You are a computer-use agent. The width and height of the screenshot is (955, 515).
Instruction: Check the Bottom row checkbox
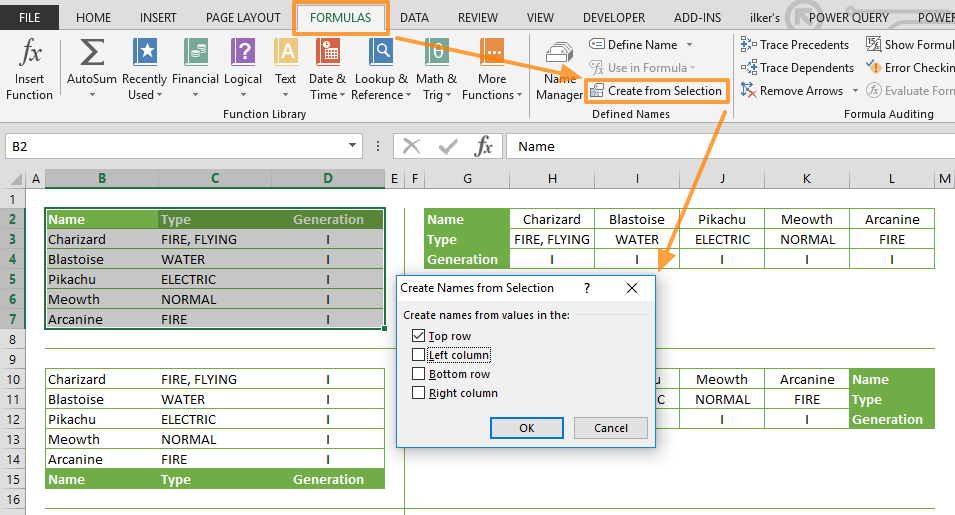(x=418, y=373)
